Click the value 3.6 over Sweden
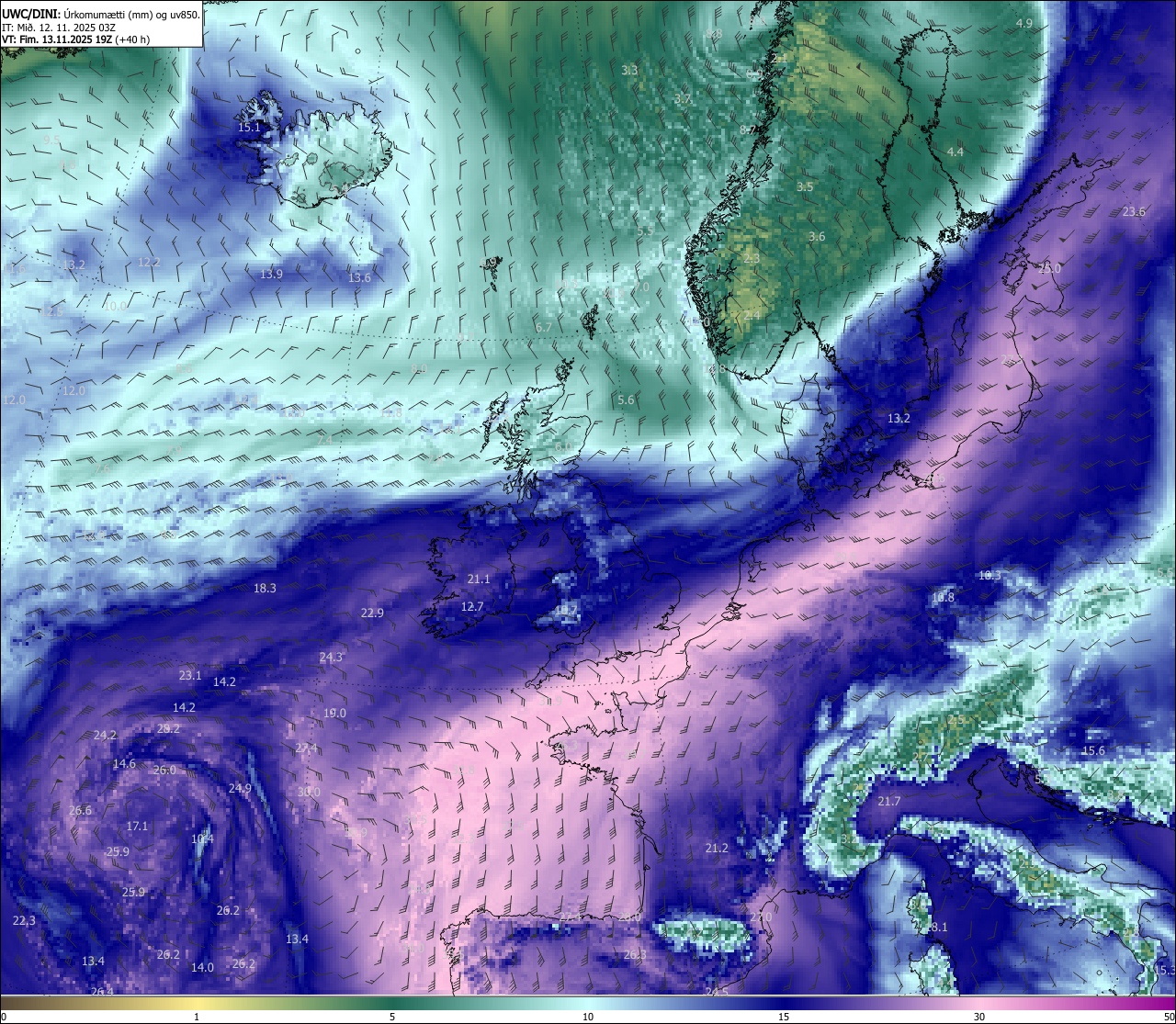The height and width of the screenshot is (1024, 1176). point(817,236)
